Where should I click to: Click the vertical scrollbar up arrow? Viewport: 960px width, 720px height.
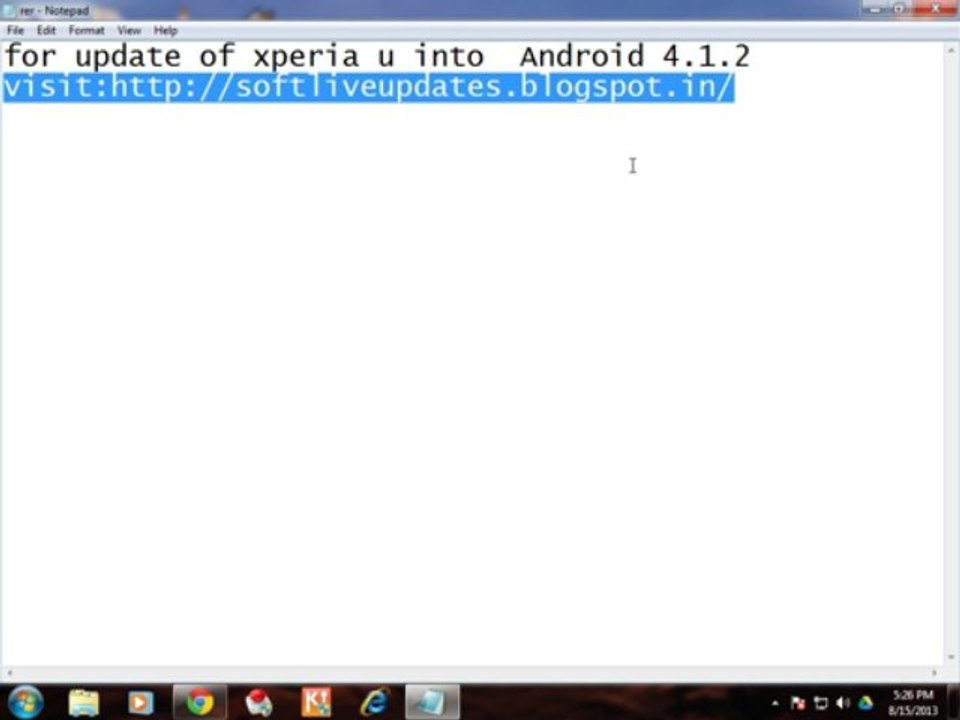pos(951,50)
